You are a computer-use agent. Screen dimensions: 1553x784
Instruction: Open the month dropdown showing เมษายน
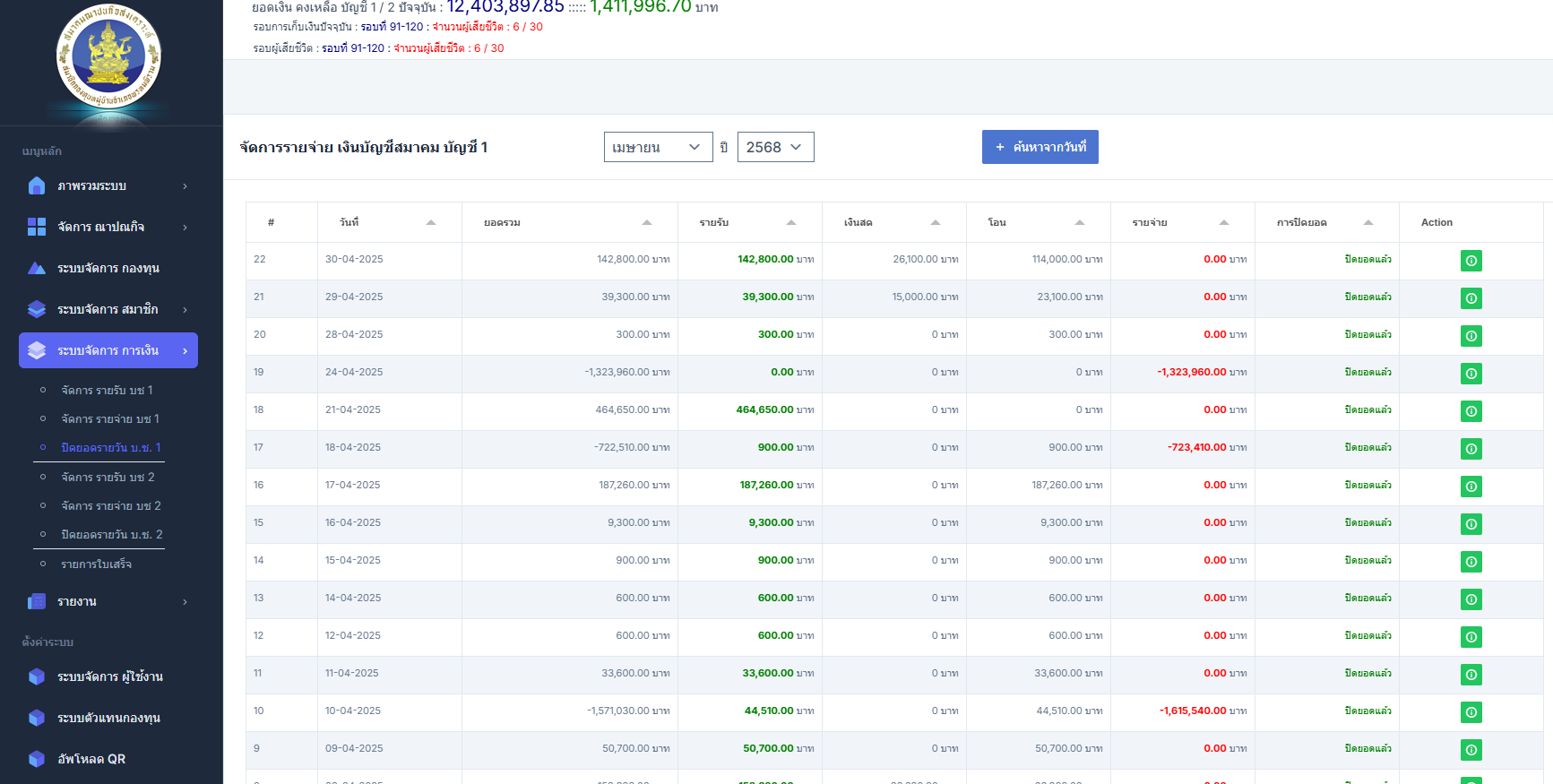pos(659,147)
